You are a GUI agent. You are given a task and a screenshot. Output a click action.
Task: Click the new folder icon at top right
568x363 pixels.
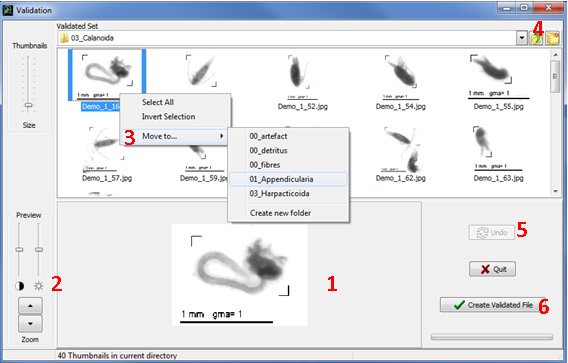point(552,38)
